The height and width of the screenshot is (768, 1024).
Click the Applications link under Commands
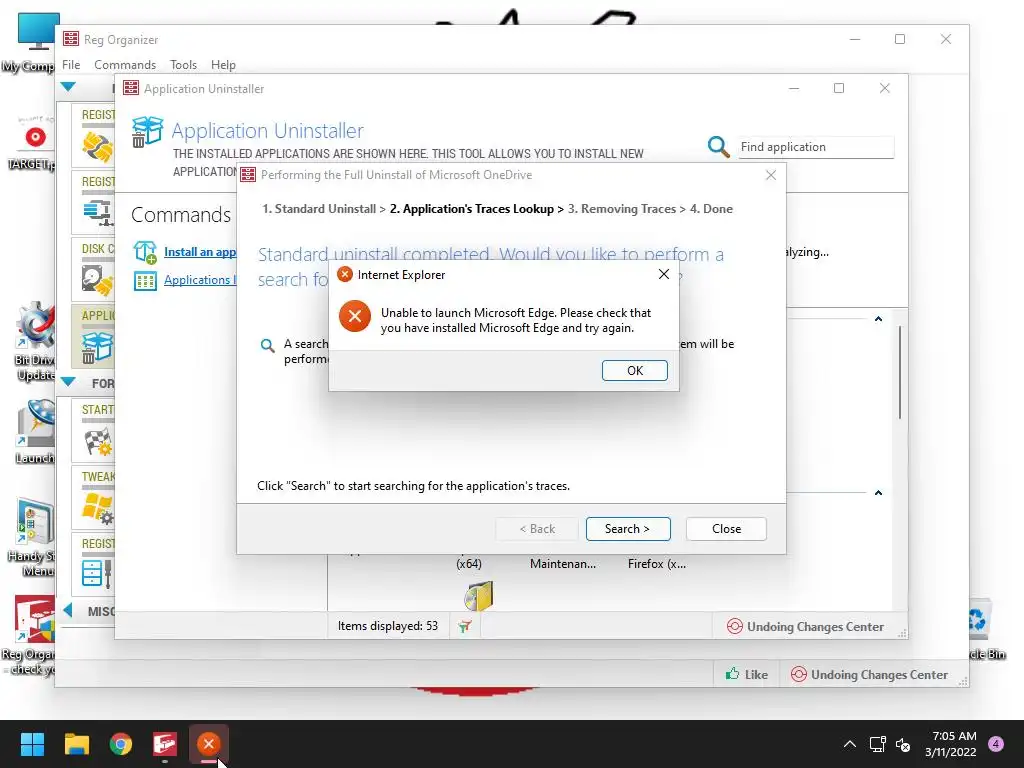(200, 280)
